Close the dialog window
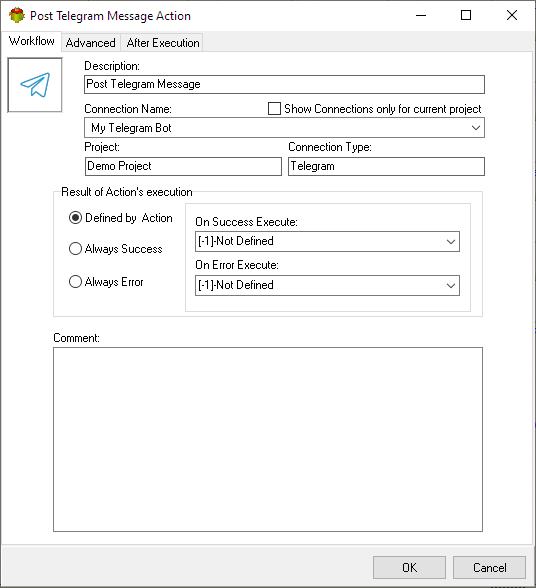The height and width of the screenshot is (588, 536). (x=512, y=15)
